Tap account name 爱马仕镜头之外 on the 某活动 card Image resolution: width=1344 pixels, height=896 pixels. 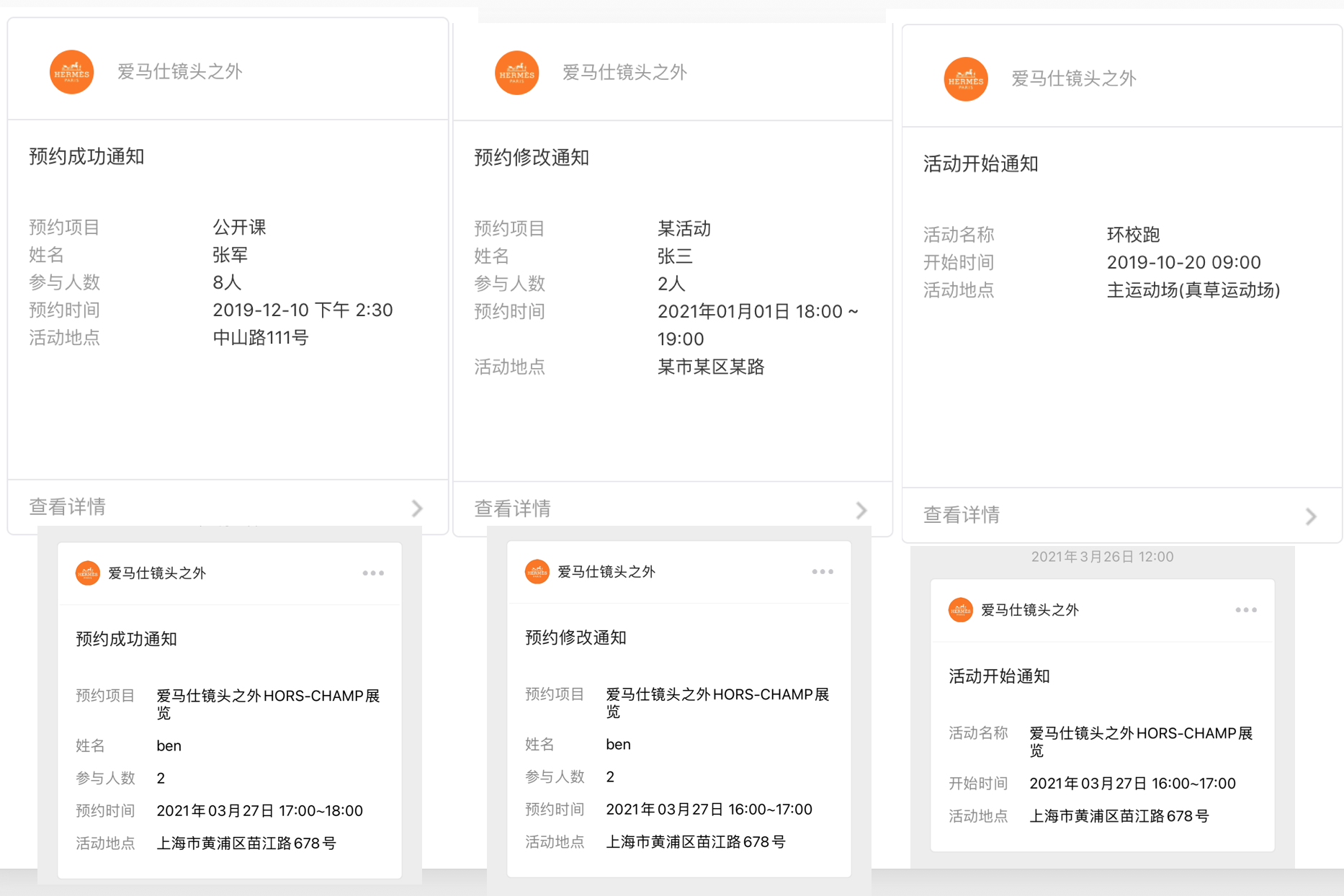(x=625, y=72)
